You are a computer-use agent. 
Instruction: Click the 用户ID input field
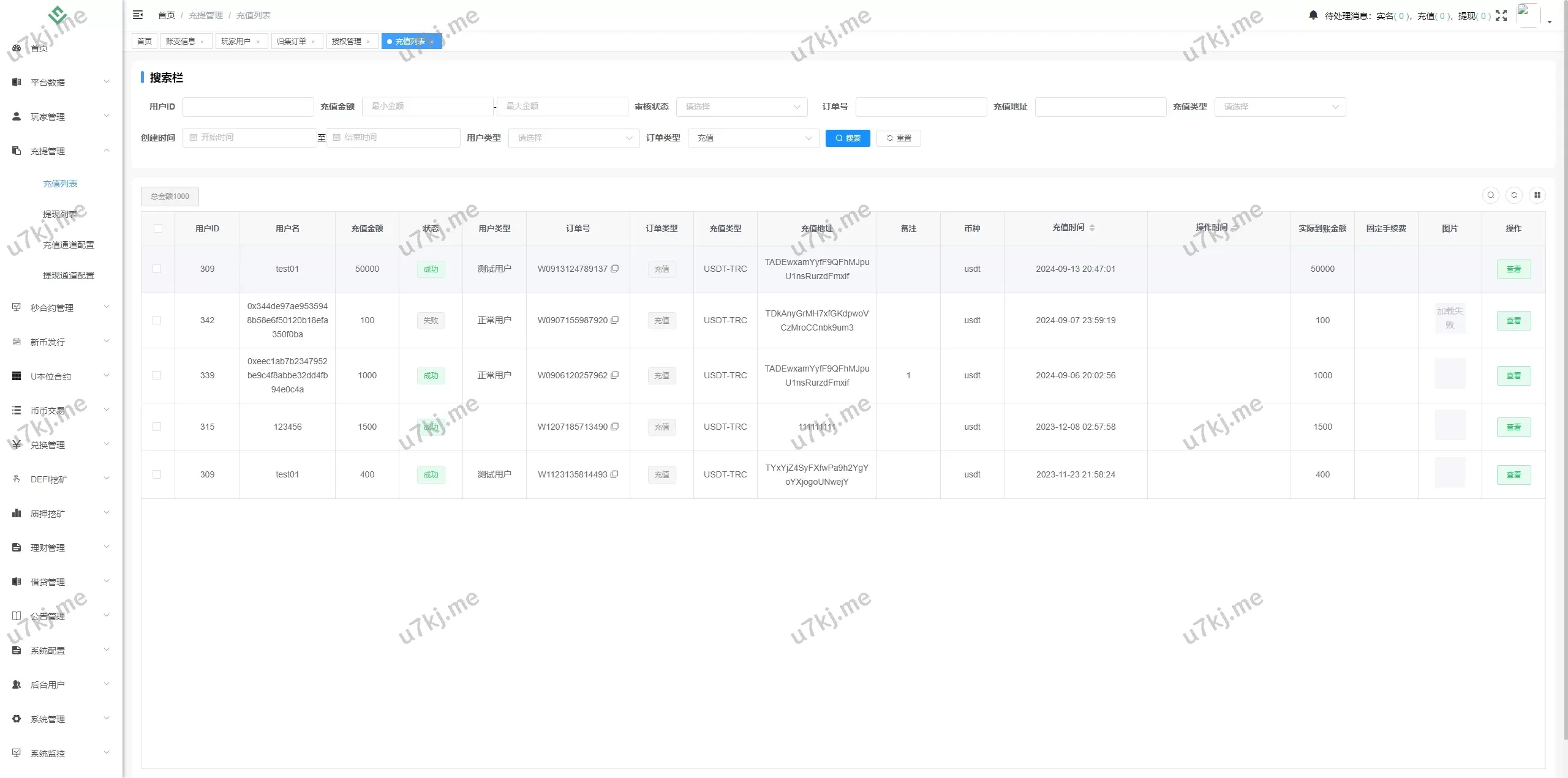pos(248,107)
